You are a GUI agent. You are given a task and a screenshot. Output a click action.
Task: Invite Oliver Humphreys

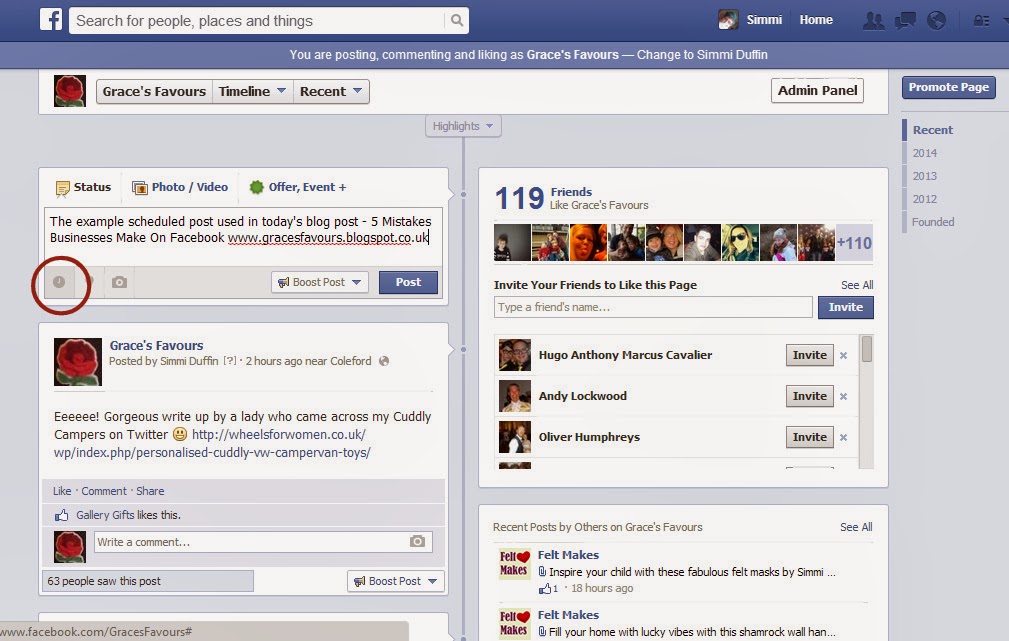point(810,437)
